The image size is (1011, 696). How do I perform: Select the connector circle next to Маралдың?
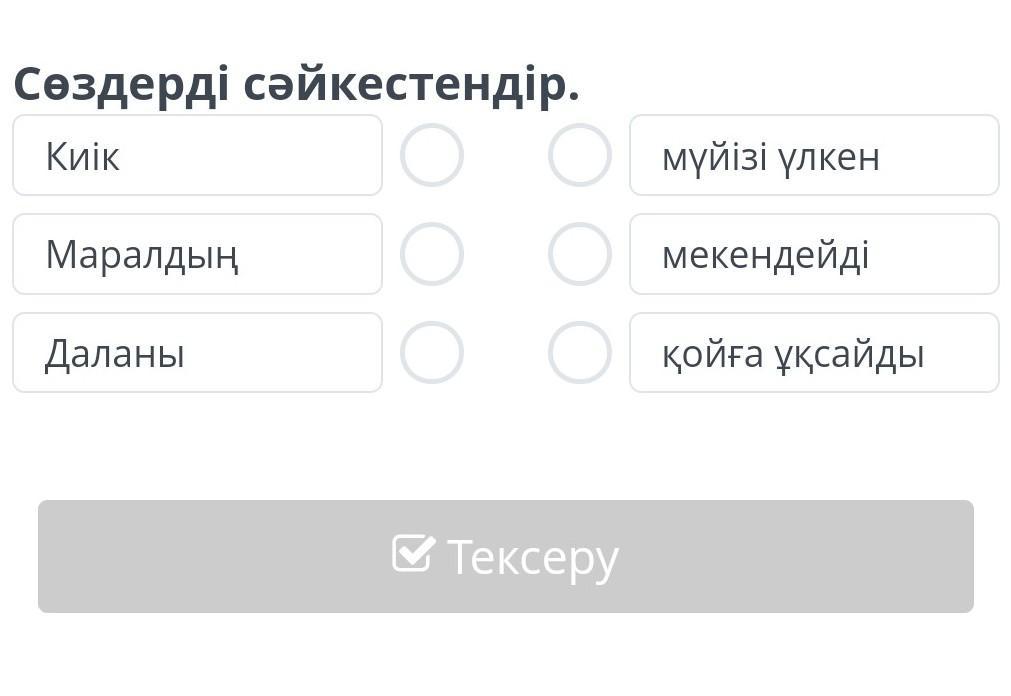click(x=431, y=254)
